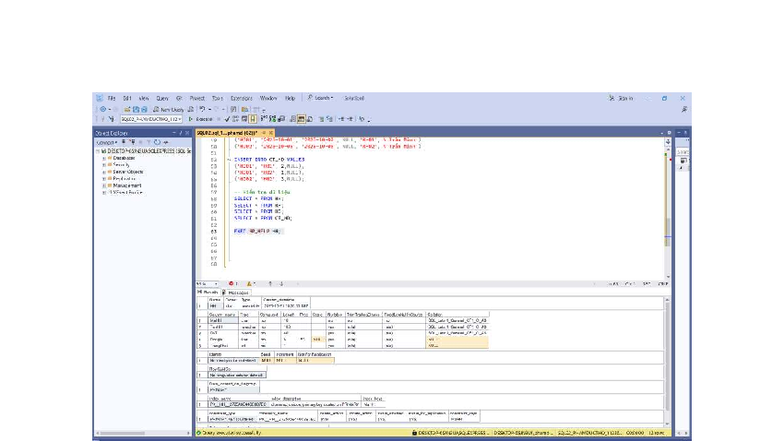The height and width of the screenshot is (441, 784).
Task: Click the navigate backward circle icon
Action: (102, 110)
